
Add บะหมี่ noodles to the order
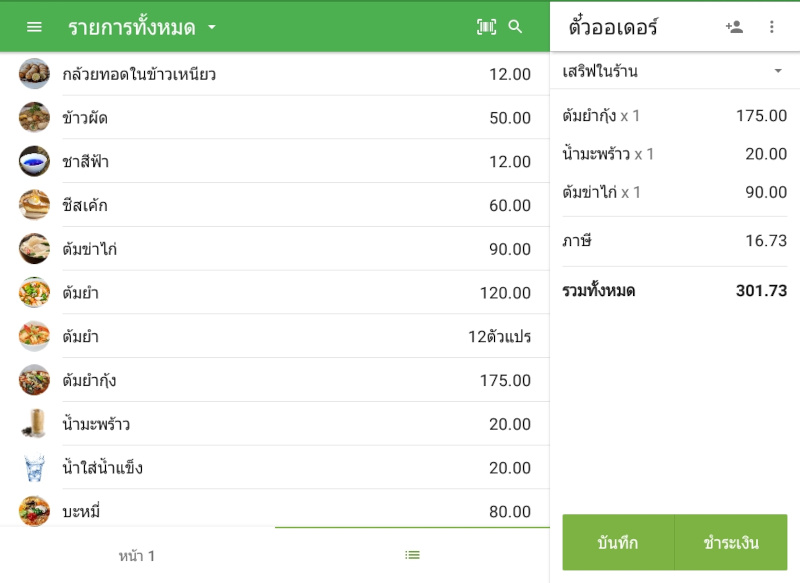275,511
